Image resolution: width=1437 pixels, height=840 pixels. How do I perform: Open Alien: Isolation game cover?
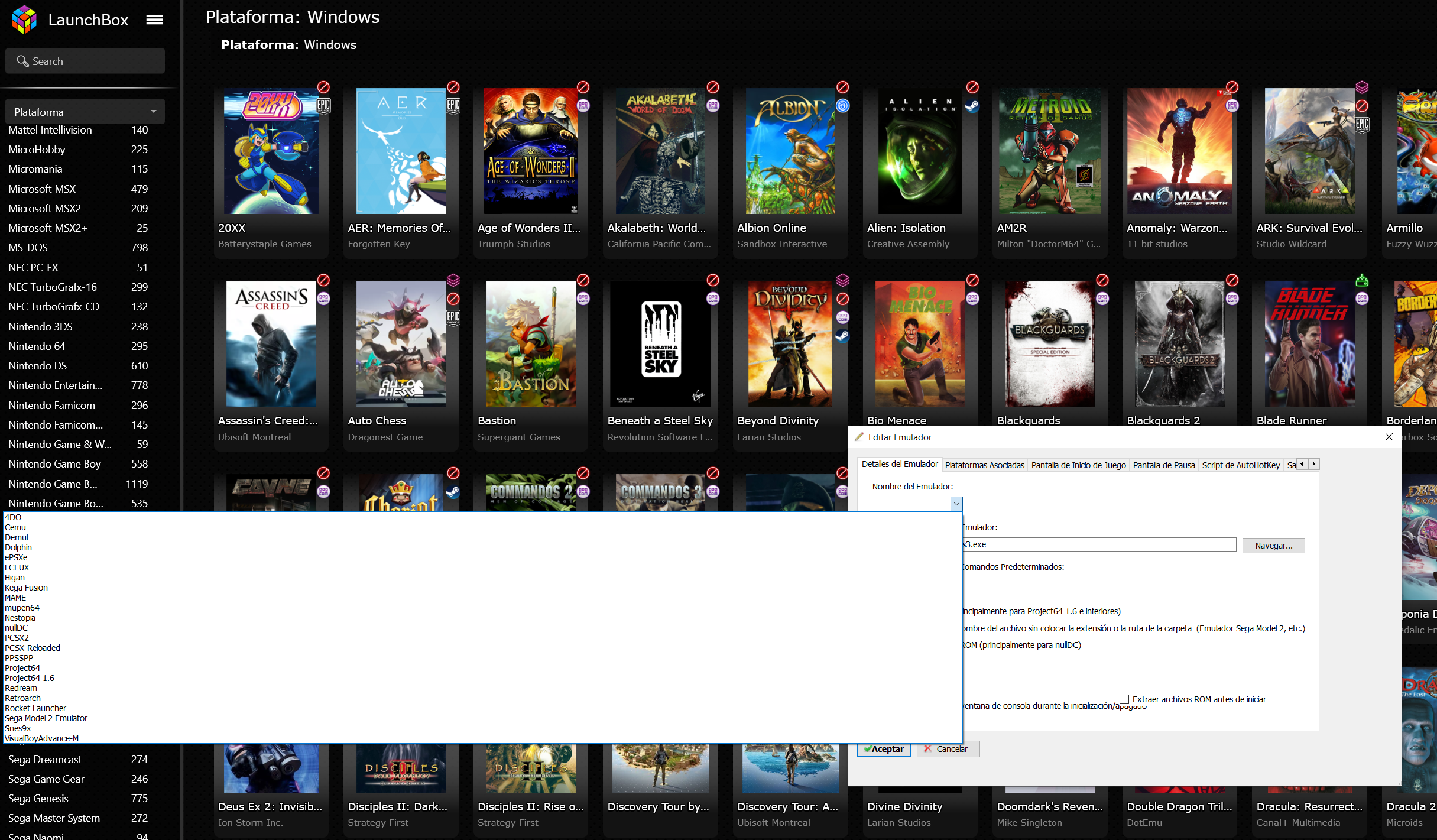tap(920, 151)
